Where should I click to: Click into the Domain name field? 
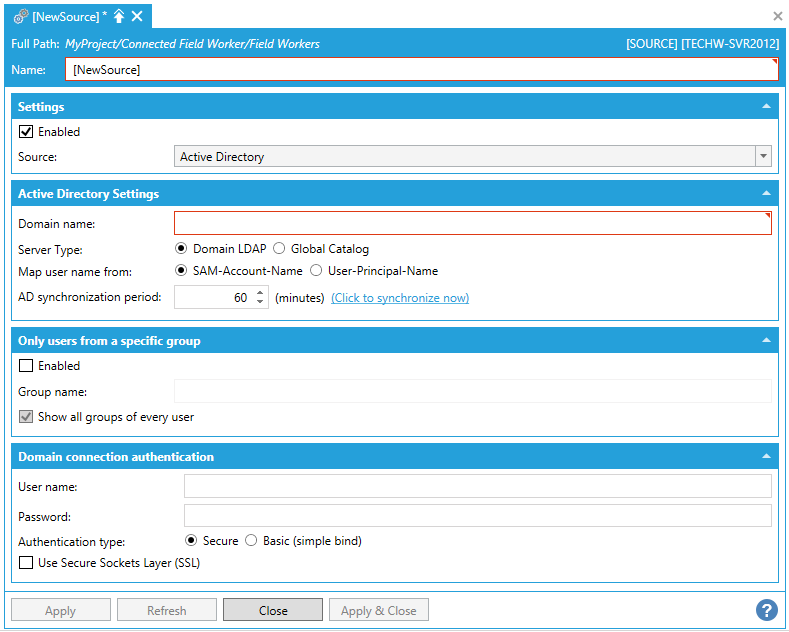pyautogui.click(x=472, y=223)
